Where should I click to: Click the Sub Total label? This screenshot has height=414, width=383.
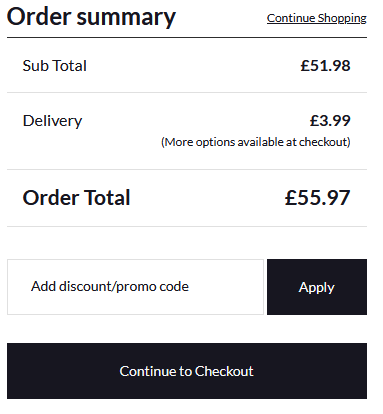pyautogui.click(x=55, y=66)
